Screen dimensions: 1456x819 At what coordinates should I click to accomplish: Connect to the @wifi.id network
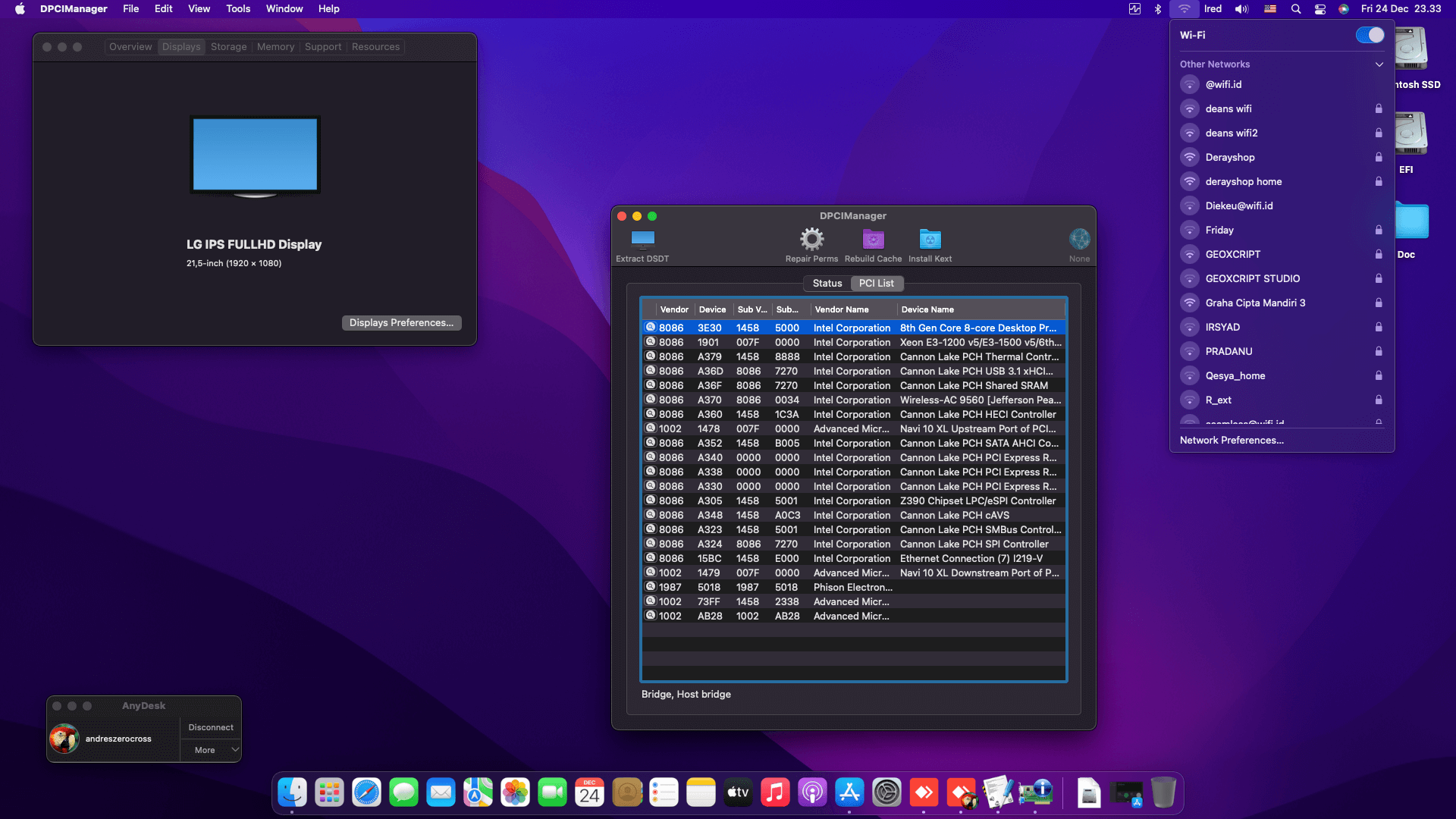click(x=1282, y=85)
